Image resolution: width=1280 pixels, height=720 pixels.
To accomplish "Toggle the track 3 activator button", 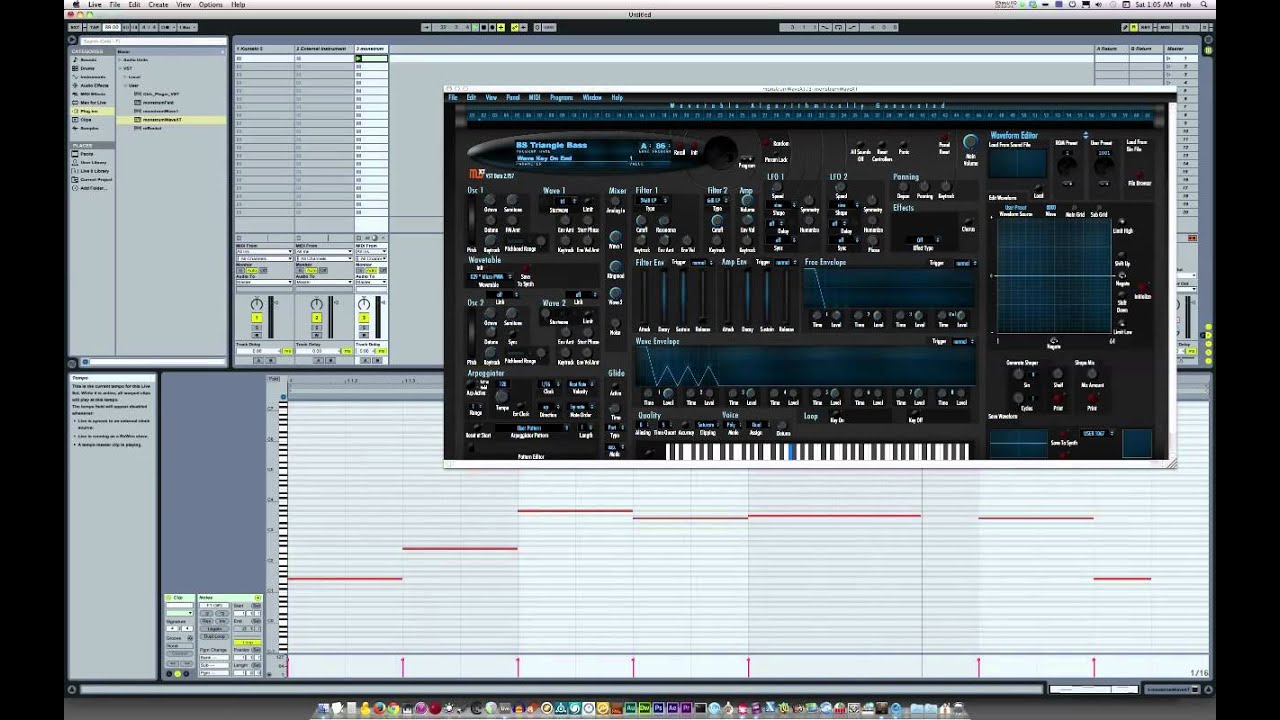I will (x=364, y=318).
